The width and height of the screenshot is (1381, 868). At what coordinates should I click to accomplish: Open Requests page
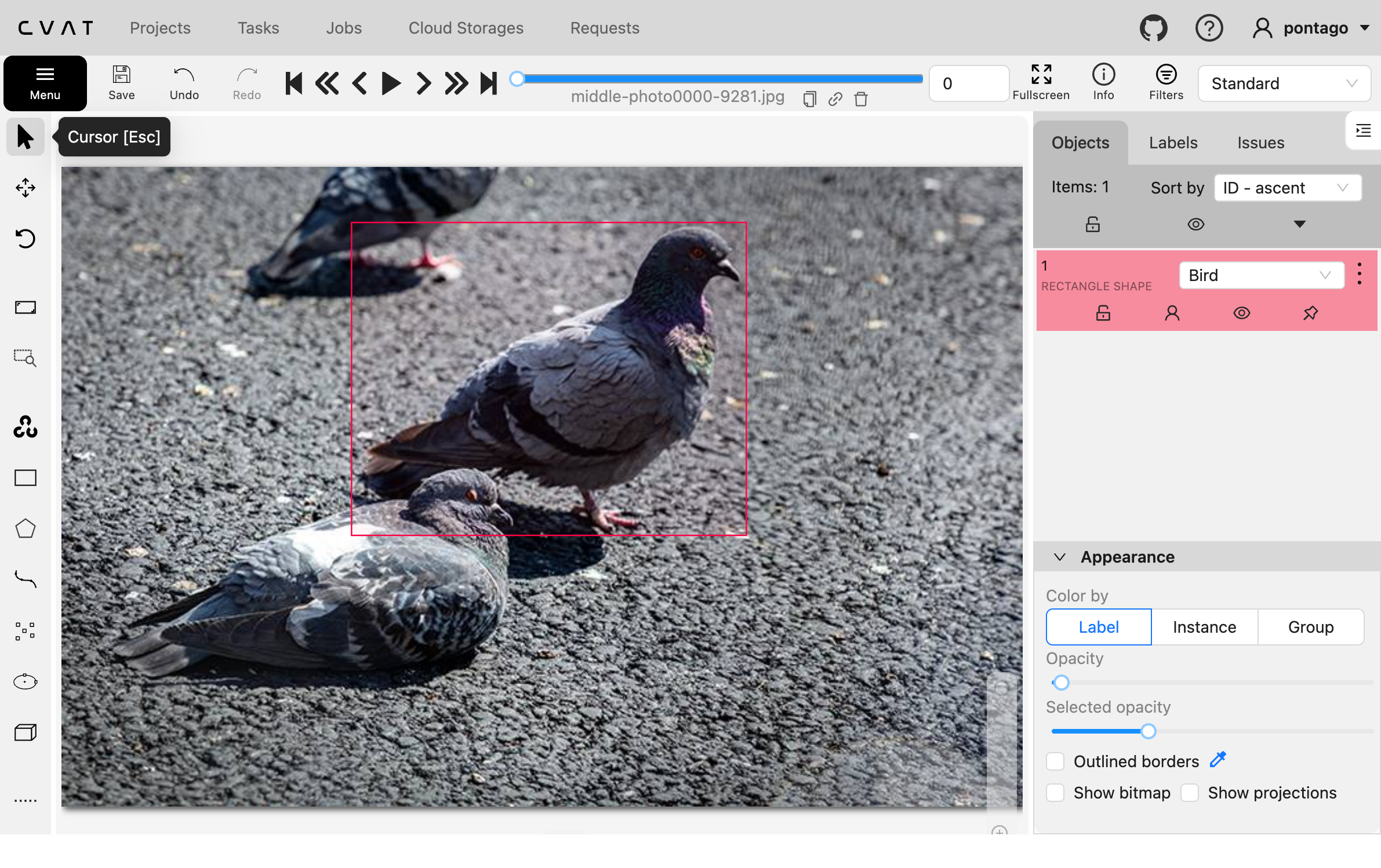[605, 28]
